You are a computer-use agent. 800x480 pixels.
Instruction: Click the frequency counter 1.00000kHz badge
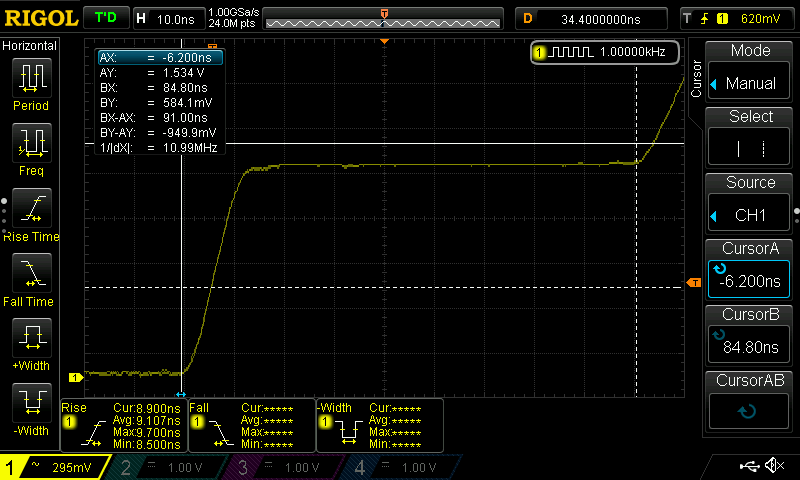(605, 52)
